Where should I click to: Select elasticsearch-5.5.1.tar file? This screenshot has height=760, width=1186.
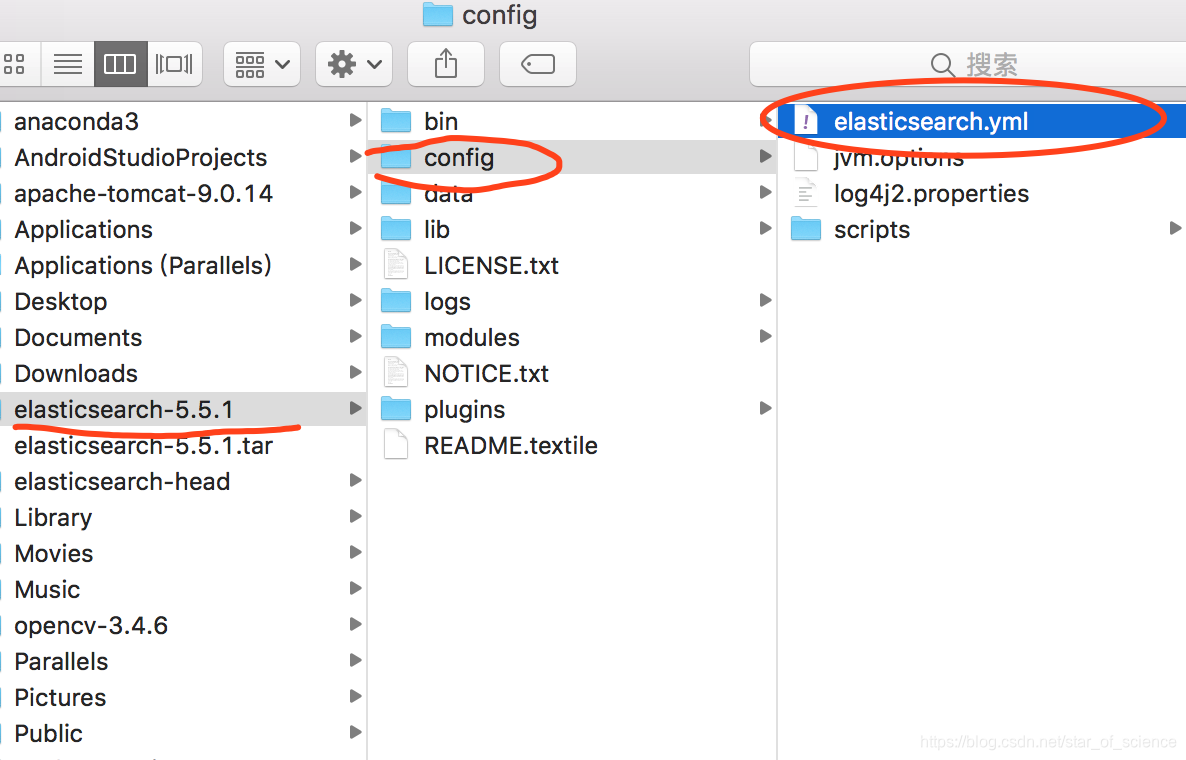(183, 445)
